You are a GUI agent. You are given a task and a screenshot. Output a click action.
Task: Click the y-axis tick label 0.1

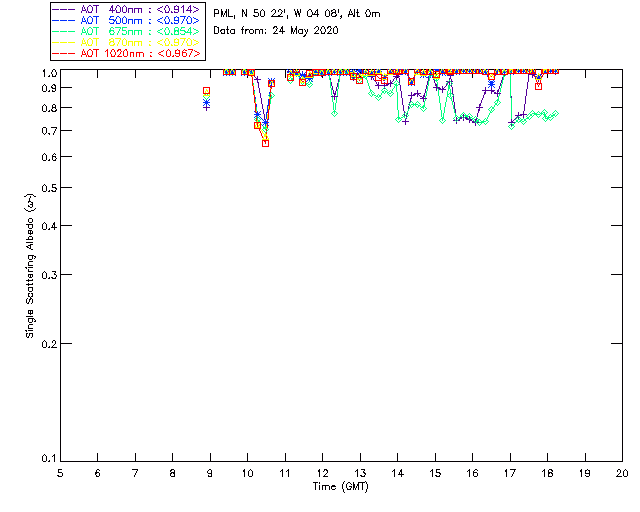pyautogui.click(x=49, y=459)
